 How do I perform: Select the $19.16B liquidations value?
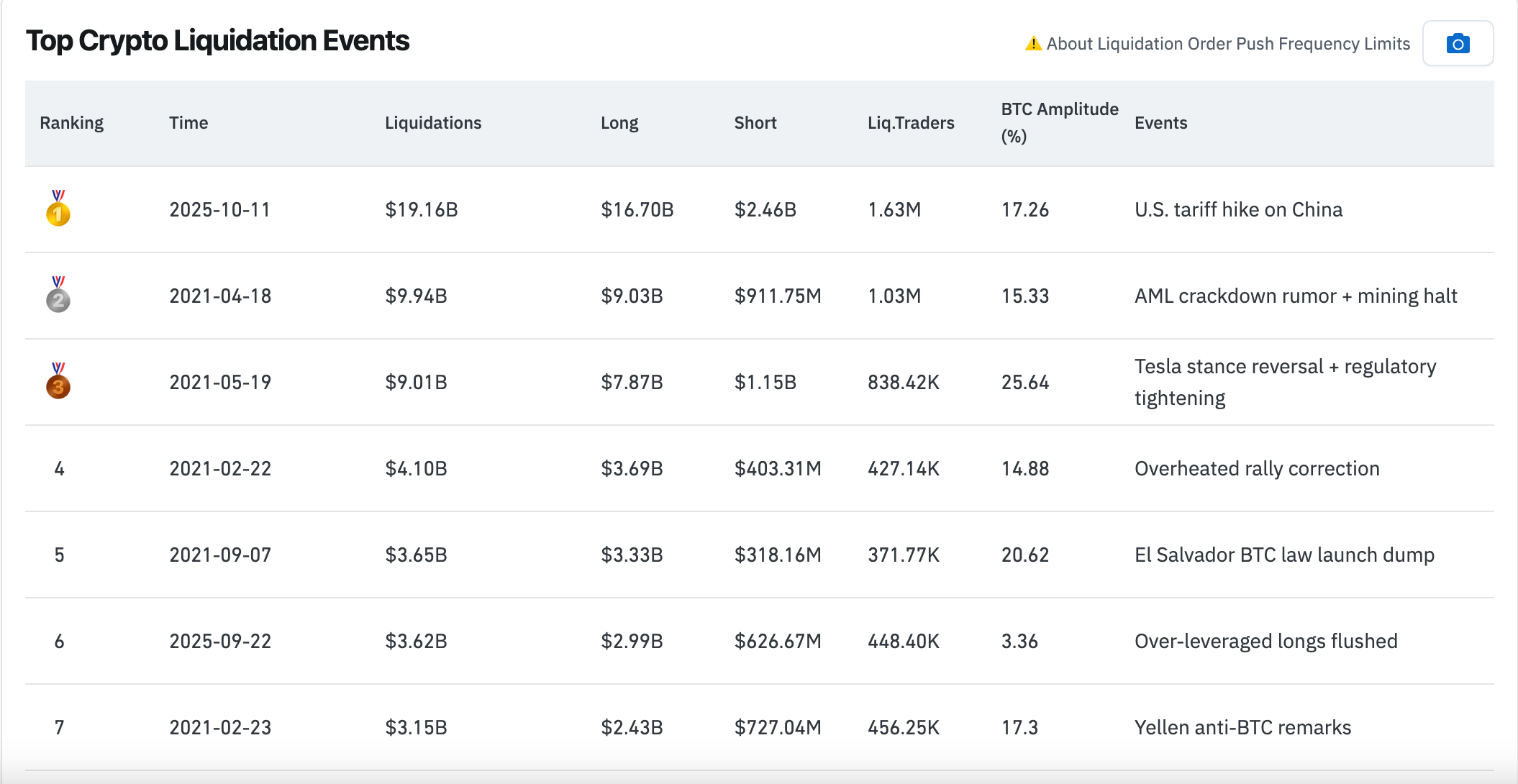(x=422, y=209)
